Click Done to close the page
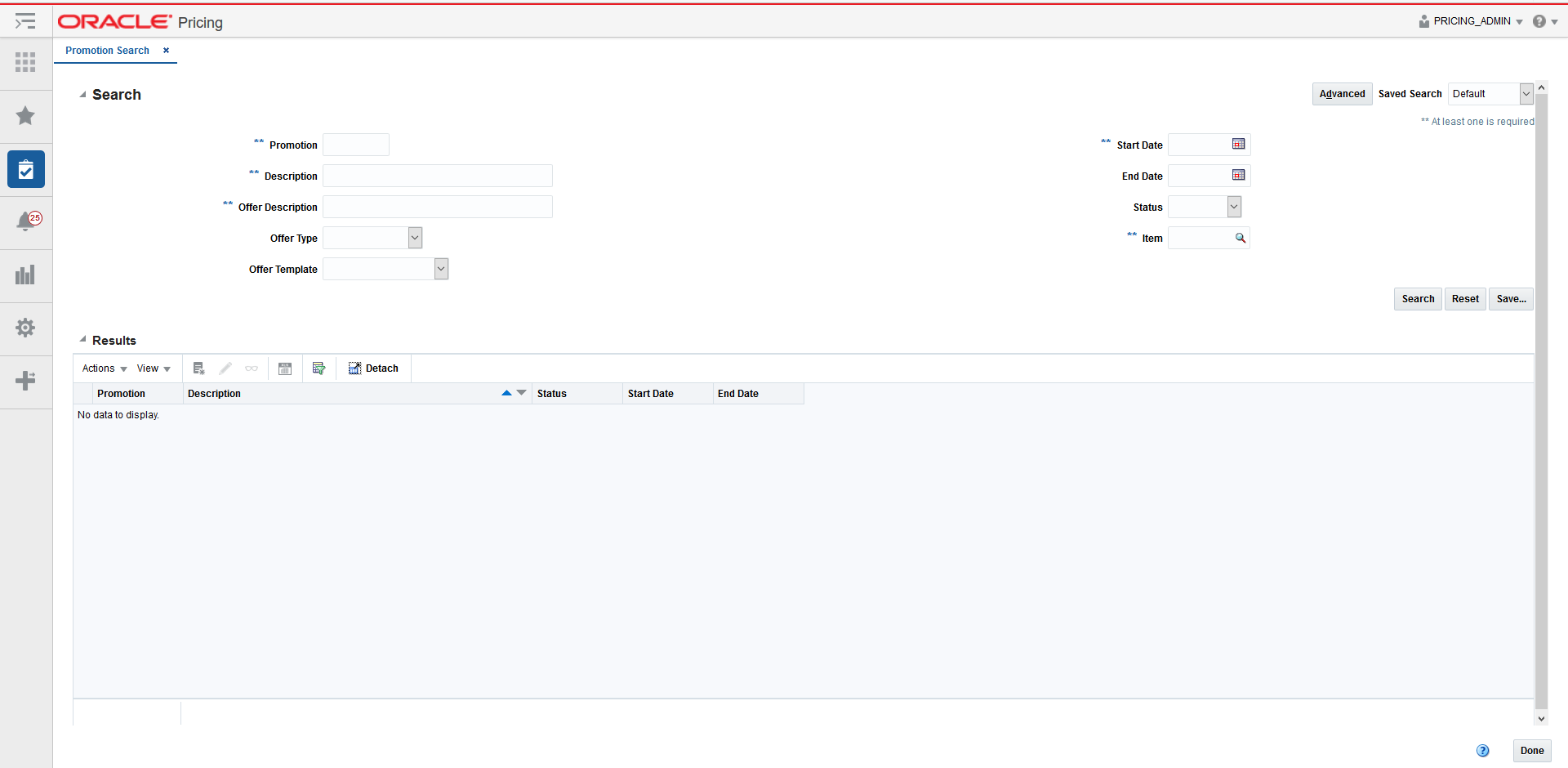The image size is (1568, 768). point(1532,751)
